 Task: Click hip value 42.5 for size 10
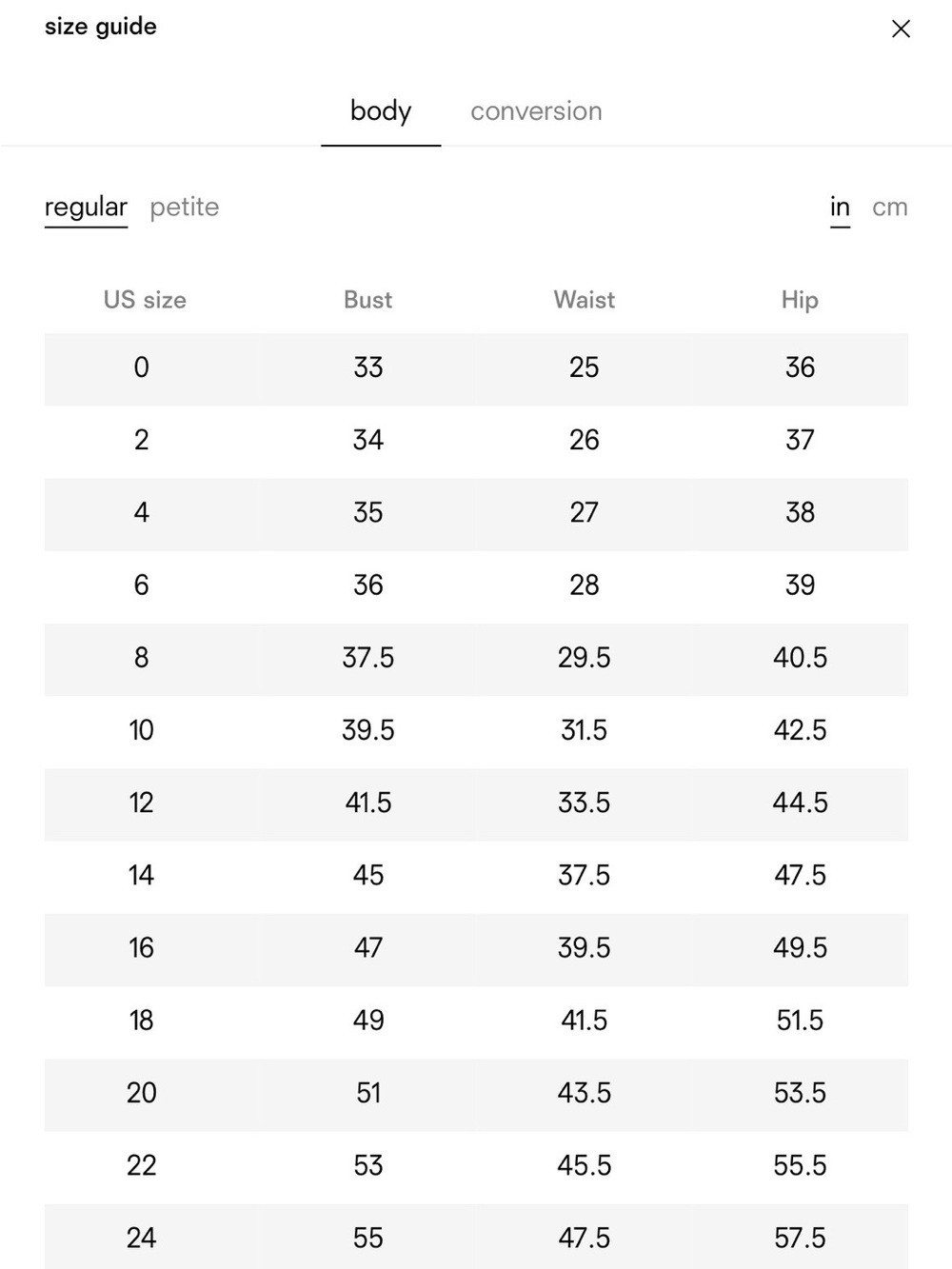point(800,730)
